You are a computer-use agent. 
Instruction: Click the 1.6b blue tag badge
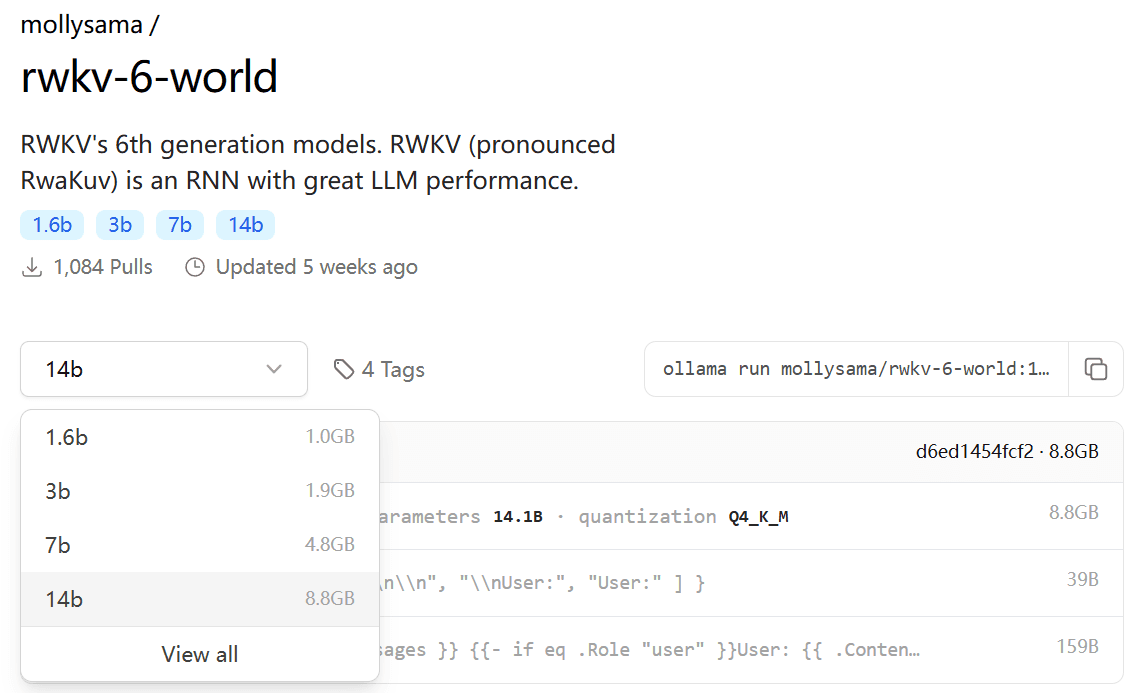pos(52,225)
